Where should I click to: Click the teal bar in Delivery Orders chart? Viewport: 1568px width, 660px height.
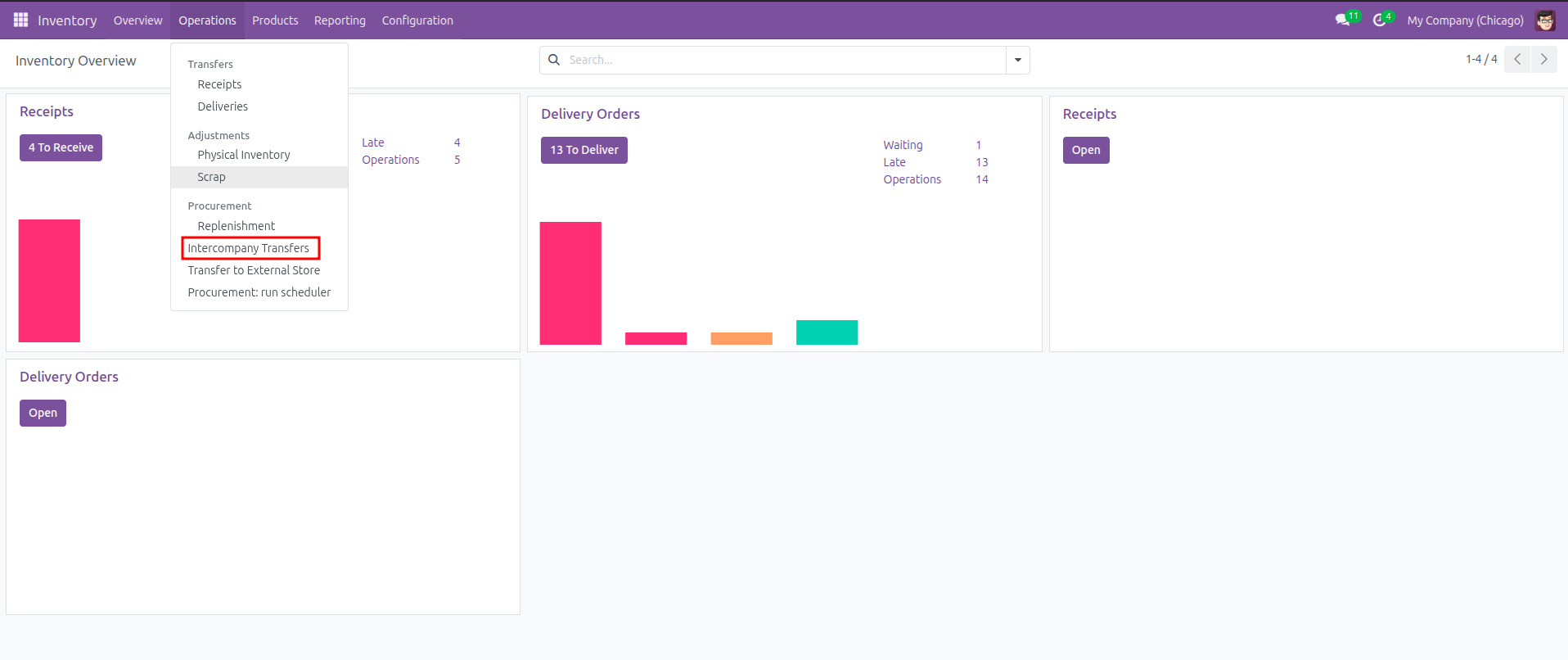(x=827, y=332)
